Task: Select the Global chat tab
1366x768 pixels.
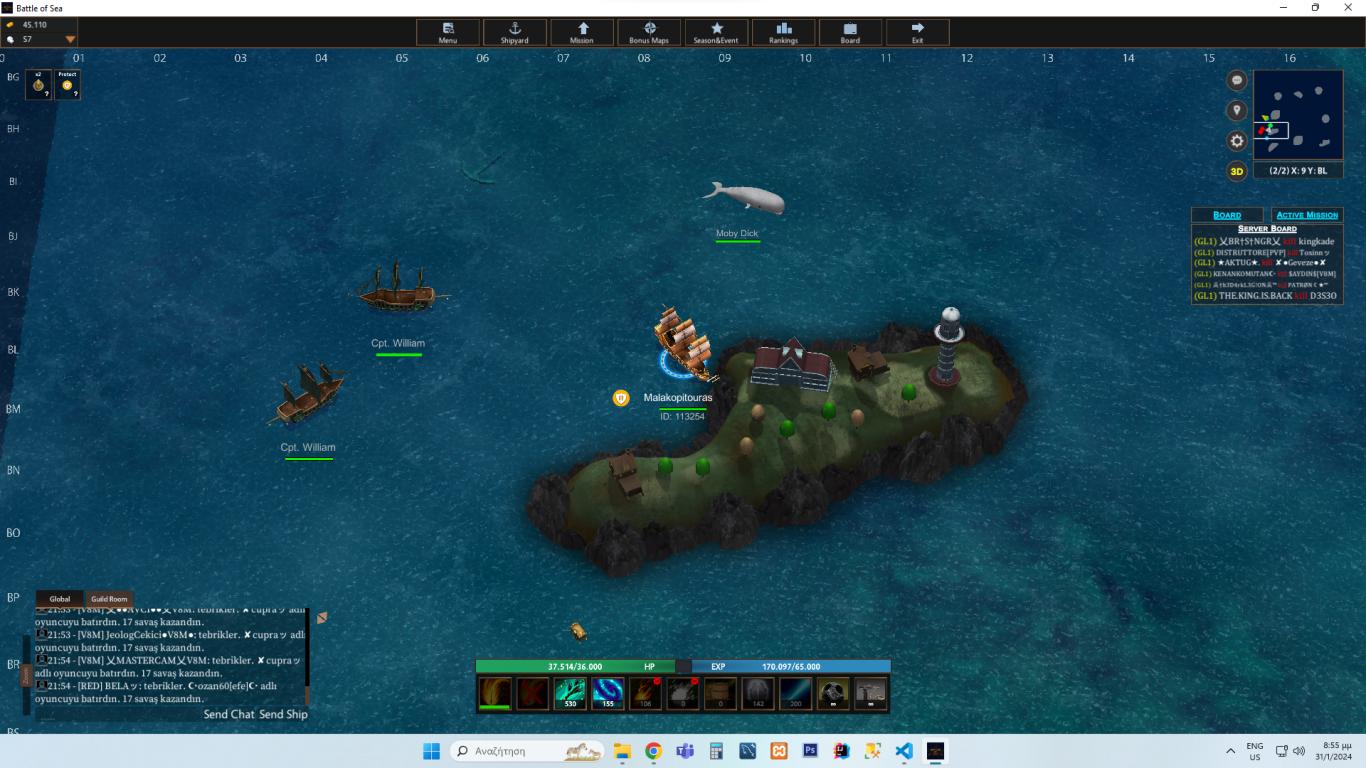Action: pos(60,599)
